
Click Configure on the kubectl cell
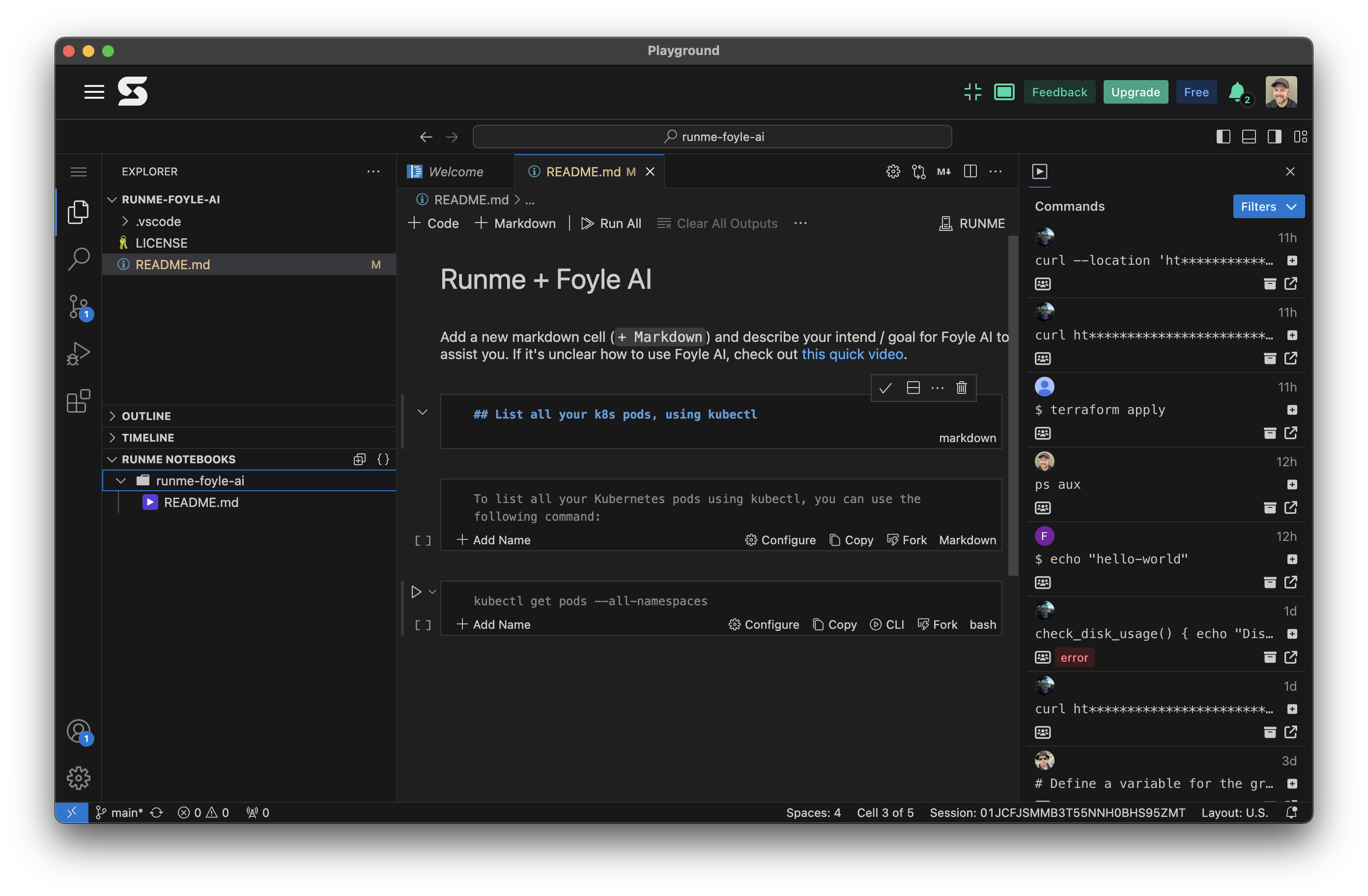click(x=763, y=625)
